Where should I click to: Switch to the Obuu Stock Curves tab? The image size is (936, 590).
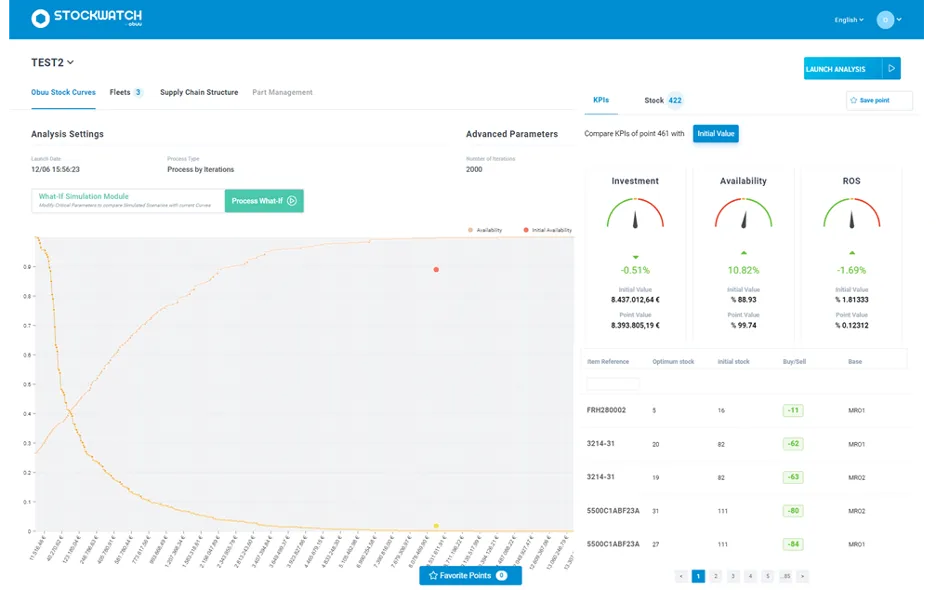(63, 93)
